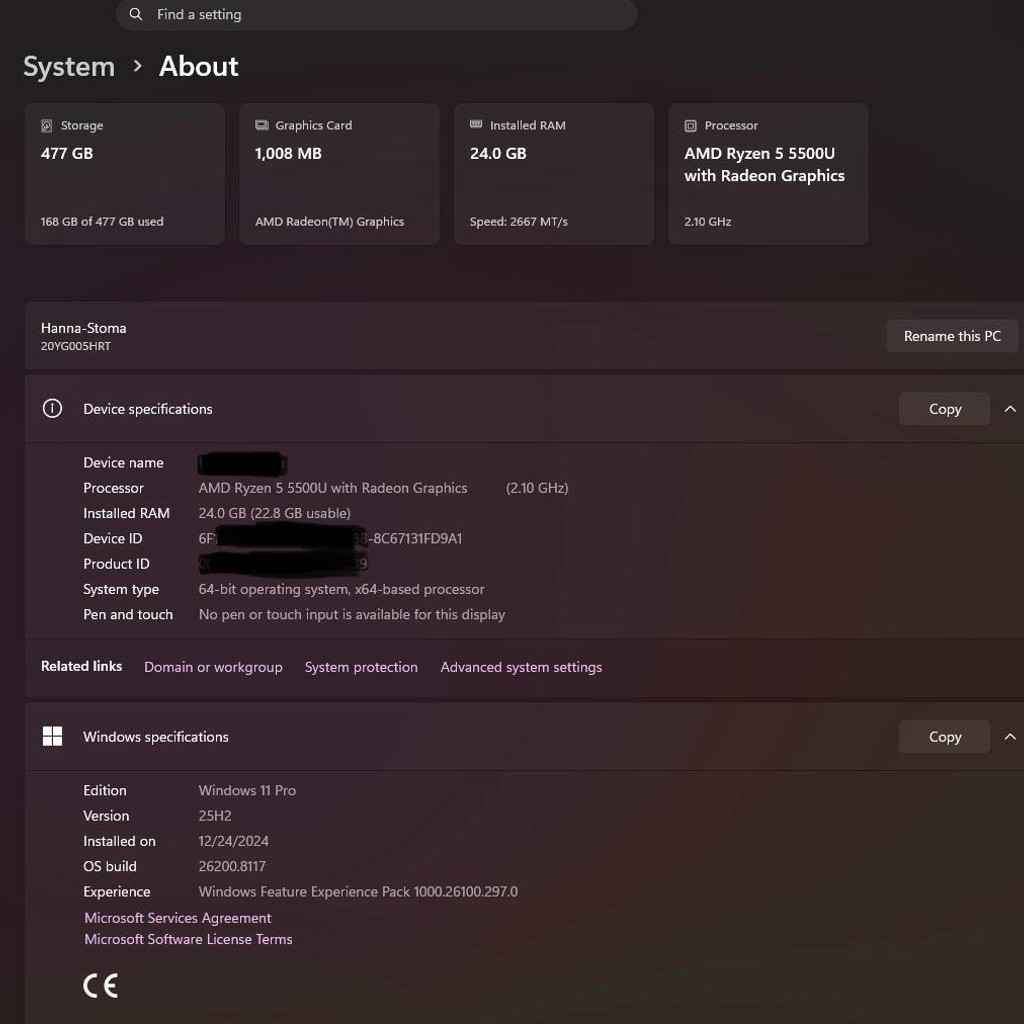The height and width of the screenshot is (1024, 1024).
Task: Select the No pen or touch input text
Action: pyautogui.click(x=351, y=615)
